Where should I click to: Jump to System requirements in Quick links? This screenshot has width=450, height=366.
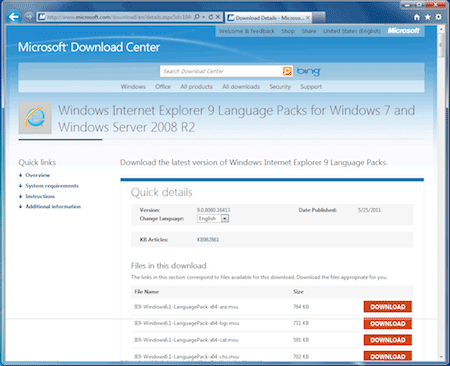pos(52,186)
